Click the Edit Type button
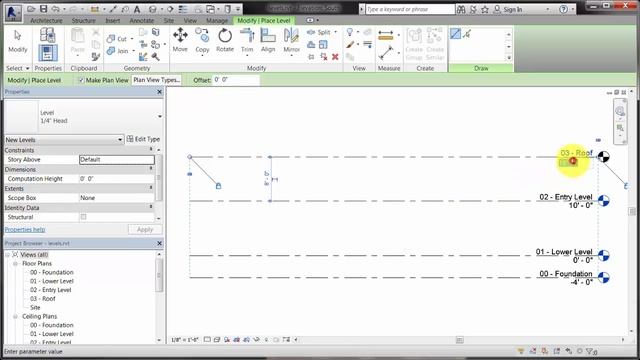Viewport: 640px width, 360px height. pyautogui.click(x=143, y=139)
